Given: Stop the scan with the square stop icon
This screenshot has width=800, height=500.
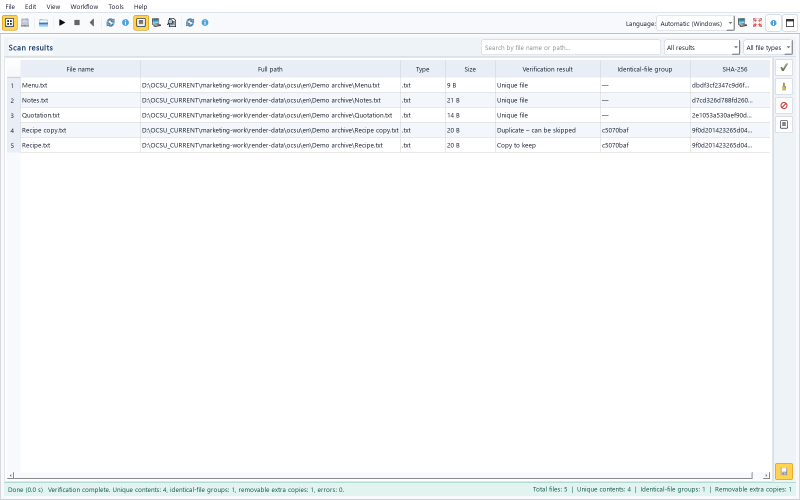Looking at the screenshot, I should (x=77, y=22).
